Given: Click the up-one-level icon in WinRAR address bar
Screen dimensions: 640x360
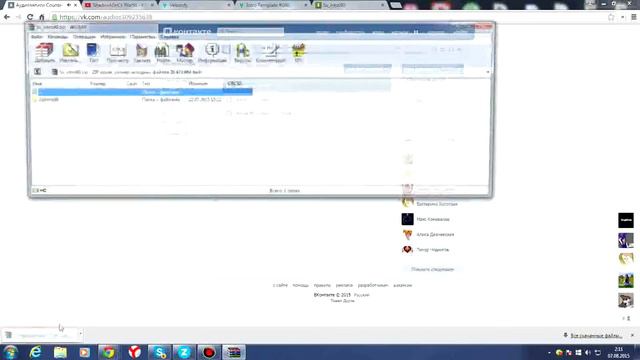Looking at the screenshot, I should (38, 72).
